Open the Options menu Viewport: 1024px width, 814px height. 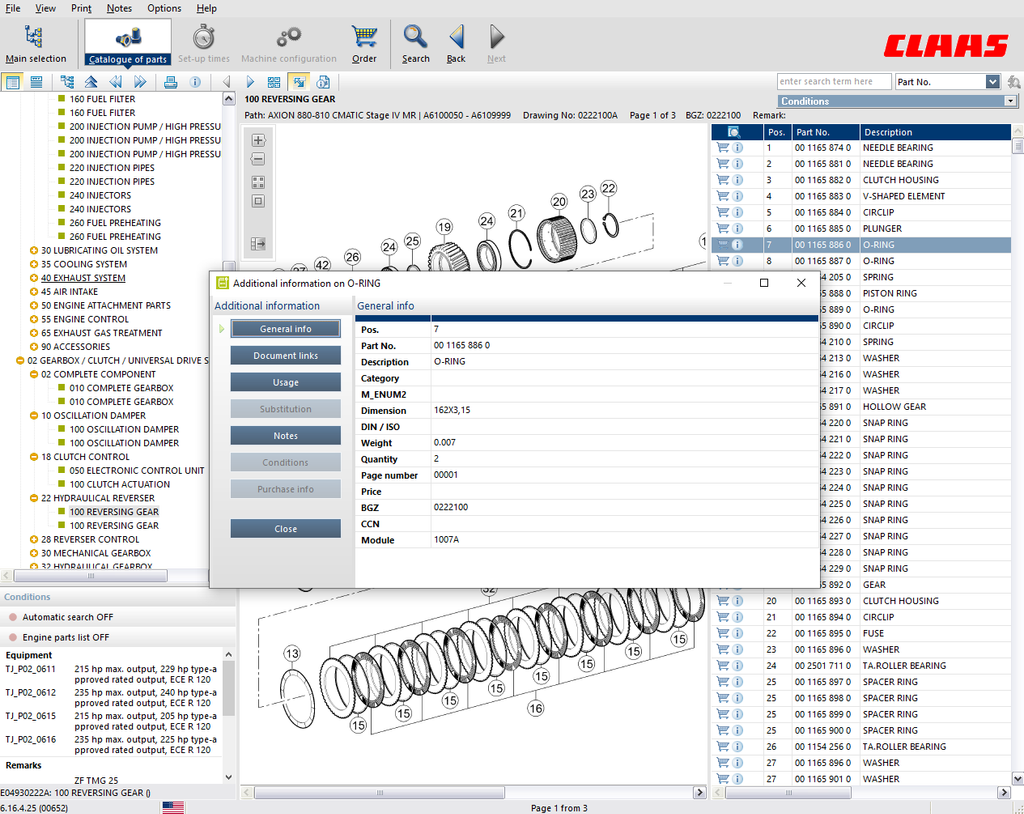(164, 8)
